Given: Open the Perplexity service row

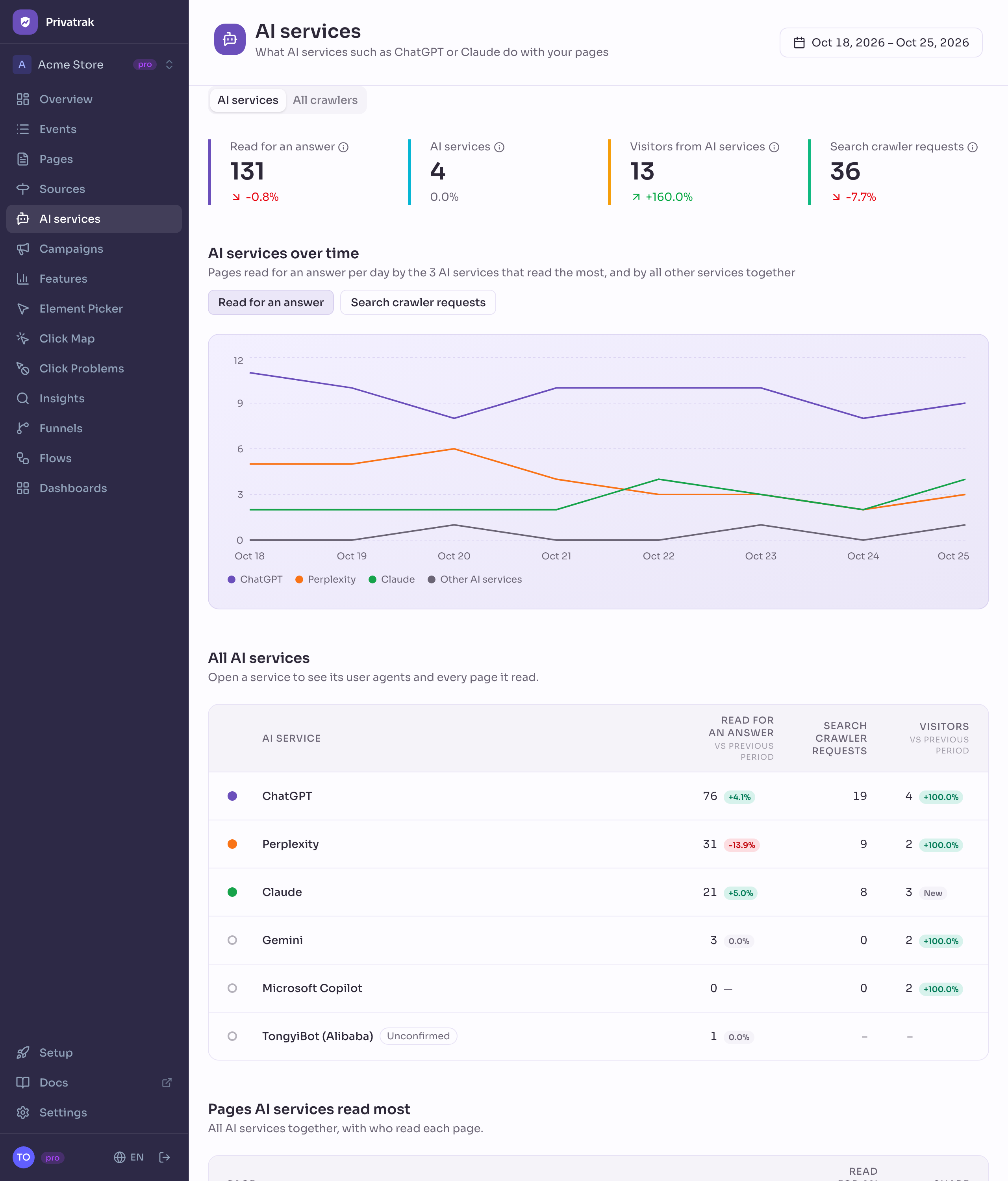Looking at the screenshot, I should pyautogui.click(x=598, y=844).
